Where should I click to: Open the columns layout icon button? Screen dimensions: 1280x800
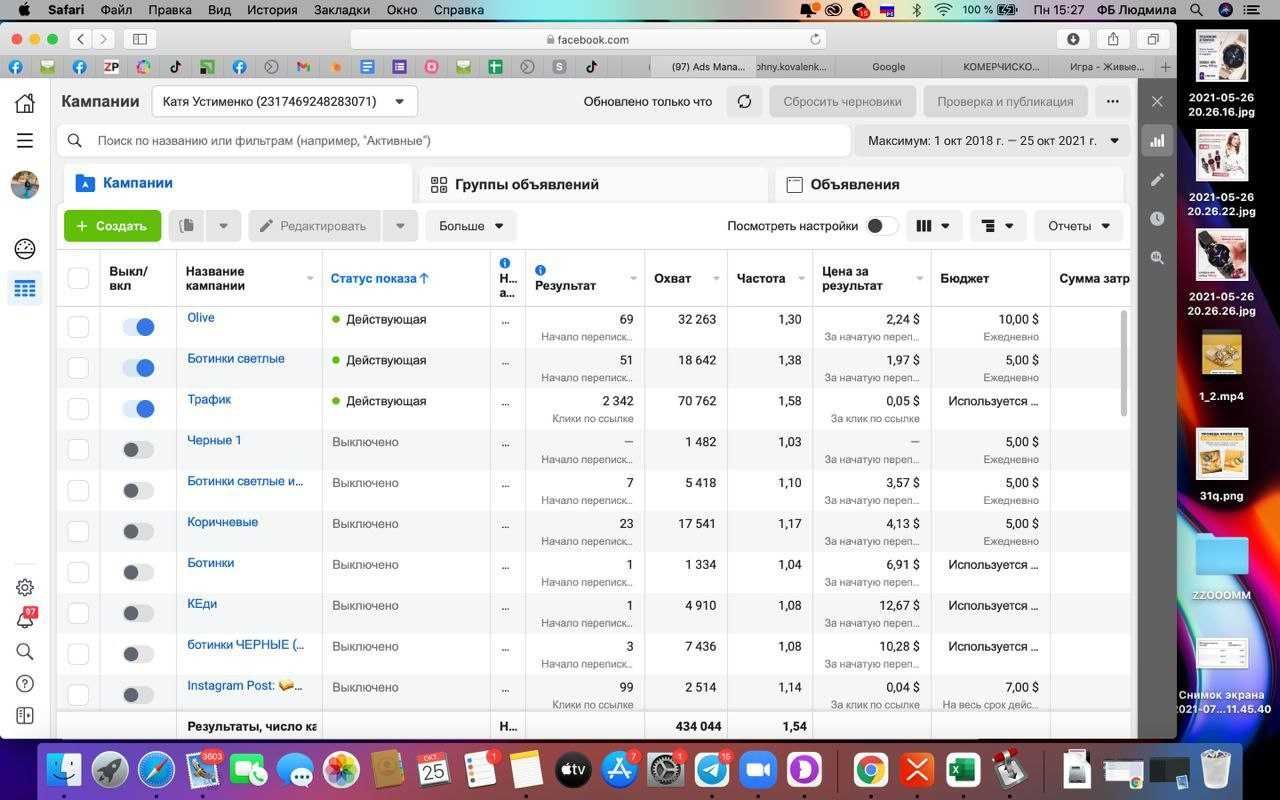tap(933, 226)
